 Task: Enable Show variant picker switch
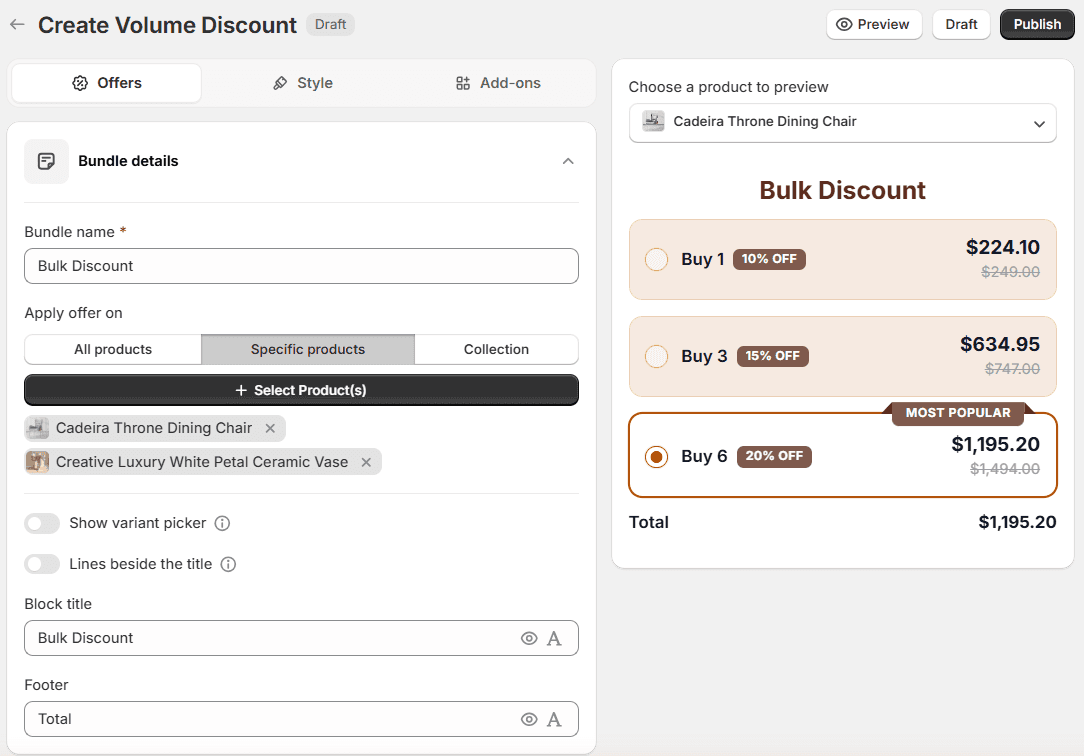click(x=42, y=524)
